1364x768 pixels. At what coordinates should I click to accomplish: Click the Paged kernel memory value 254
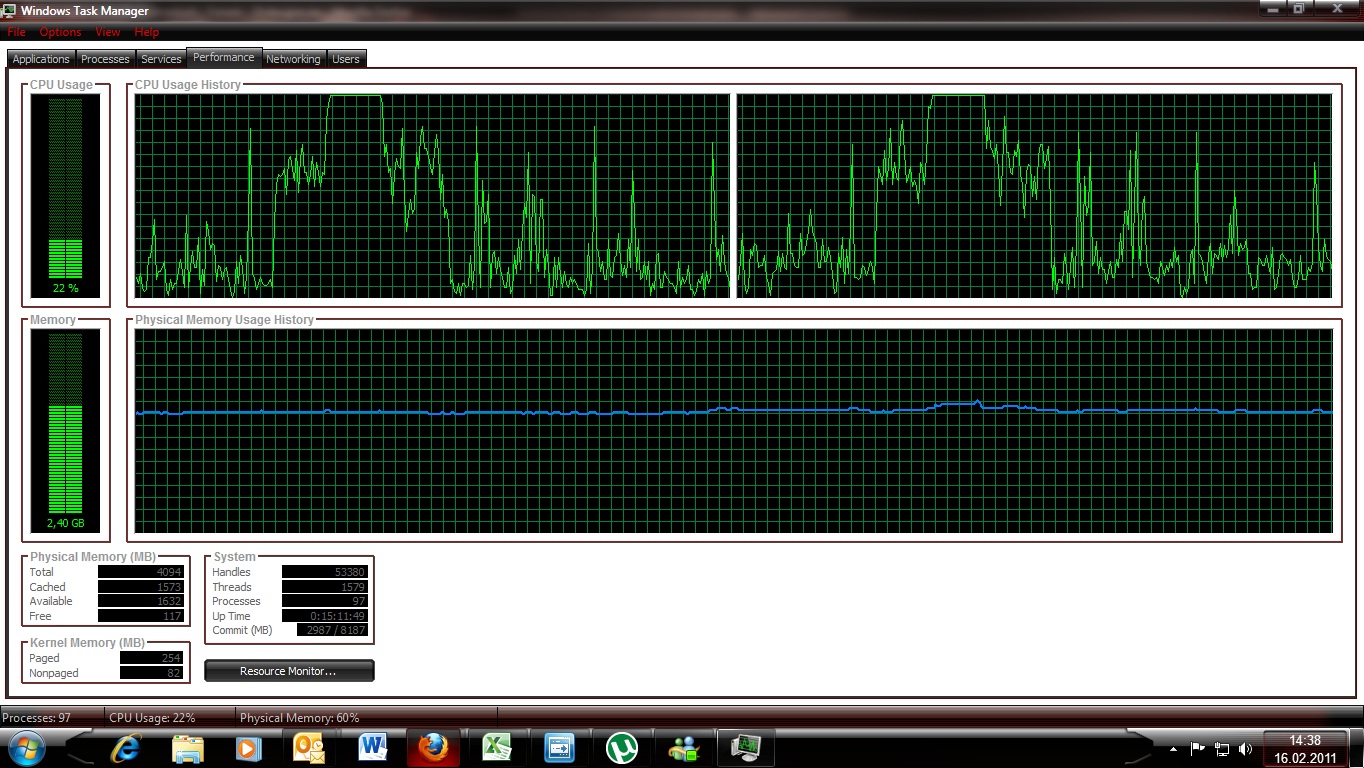pos(152,658)
